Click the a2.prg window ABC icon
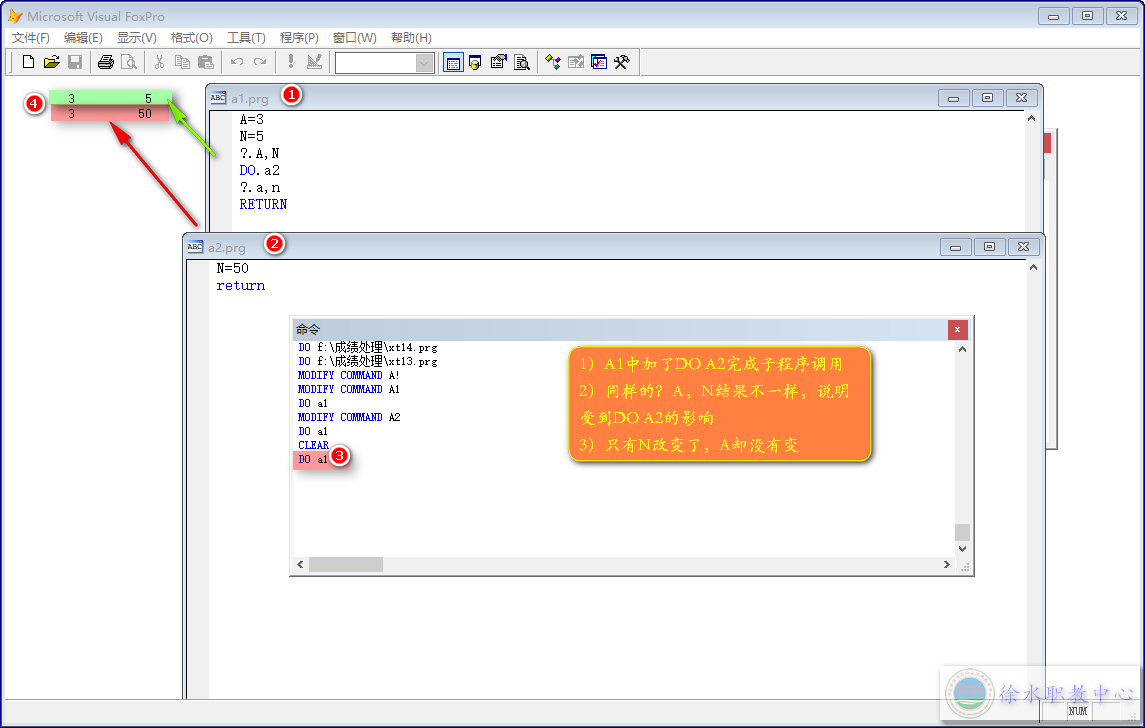The width and height of the screenshot is (1145, 728). (x=195, y=247)
